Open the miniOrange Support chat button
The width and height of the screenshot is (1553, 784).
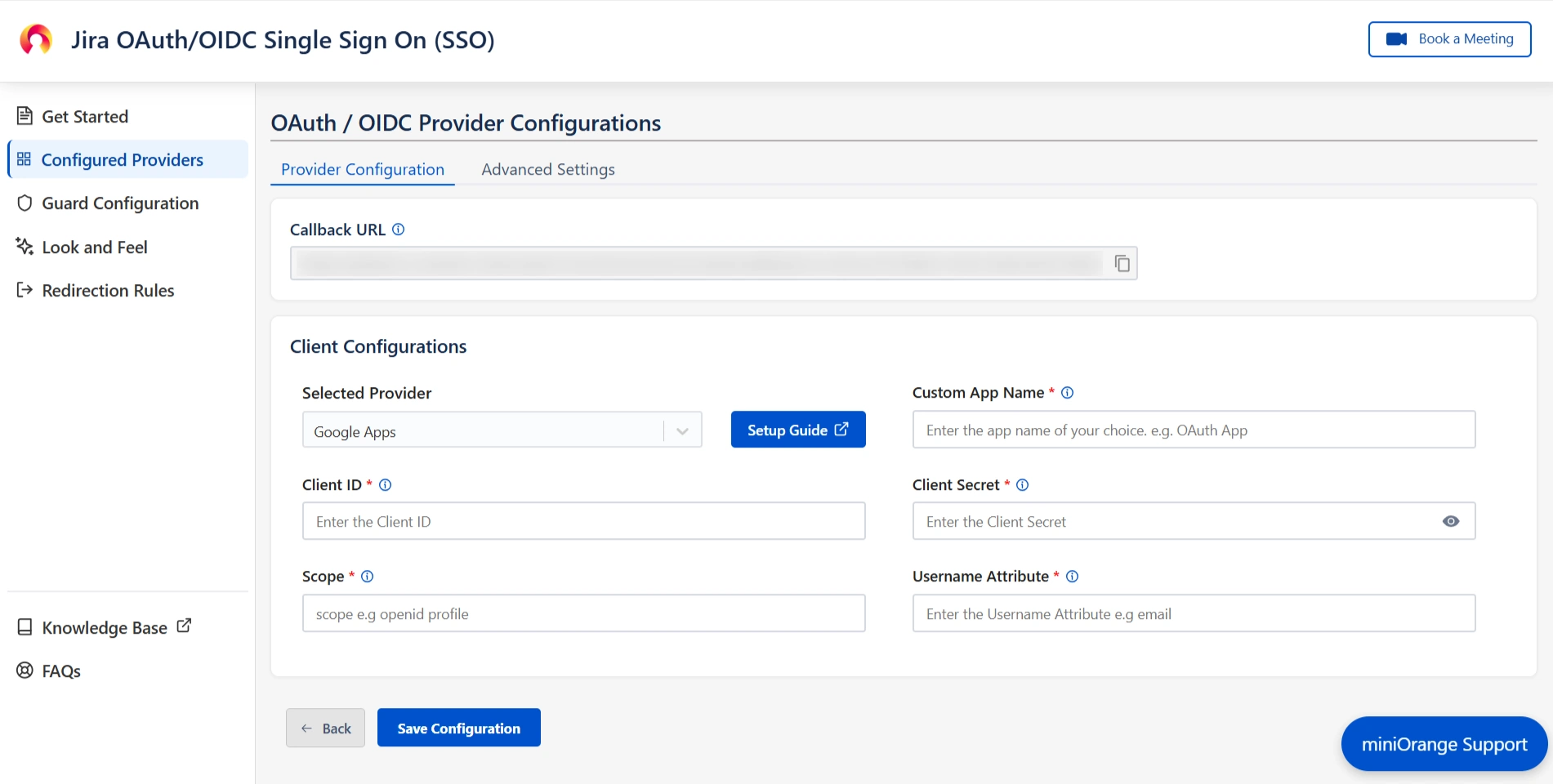[1444, 744]
